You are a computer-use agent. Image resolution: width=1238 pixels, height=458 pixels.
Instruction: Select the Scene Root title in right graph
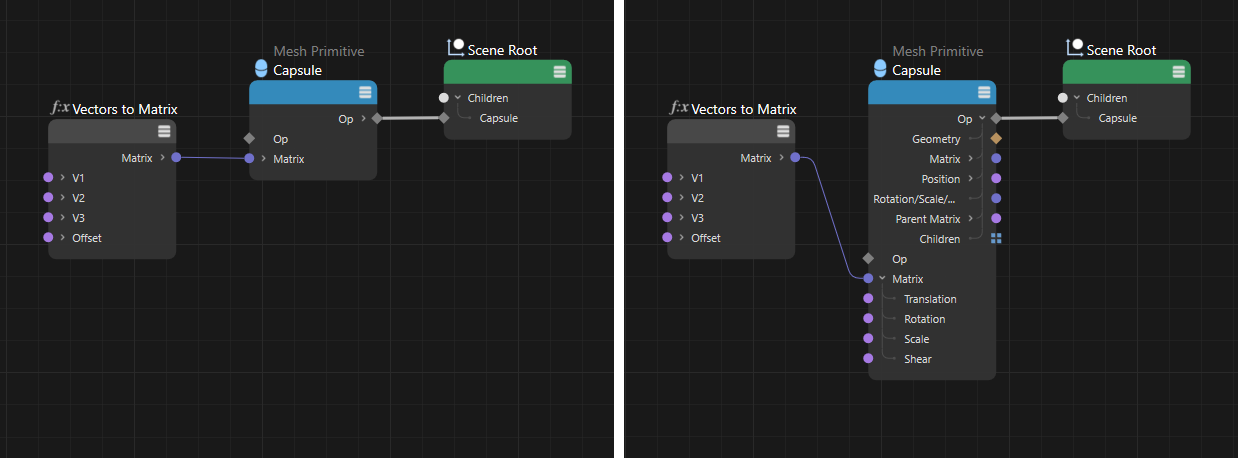(1121, 50)
